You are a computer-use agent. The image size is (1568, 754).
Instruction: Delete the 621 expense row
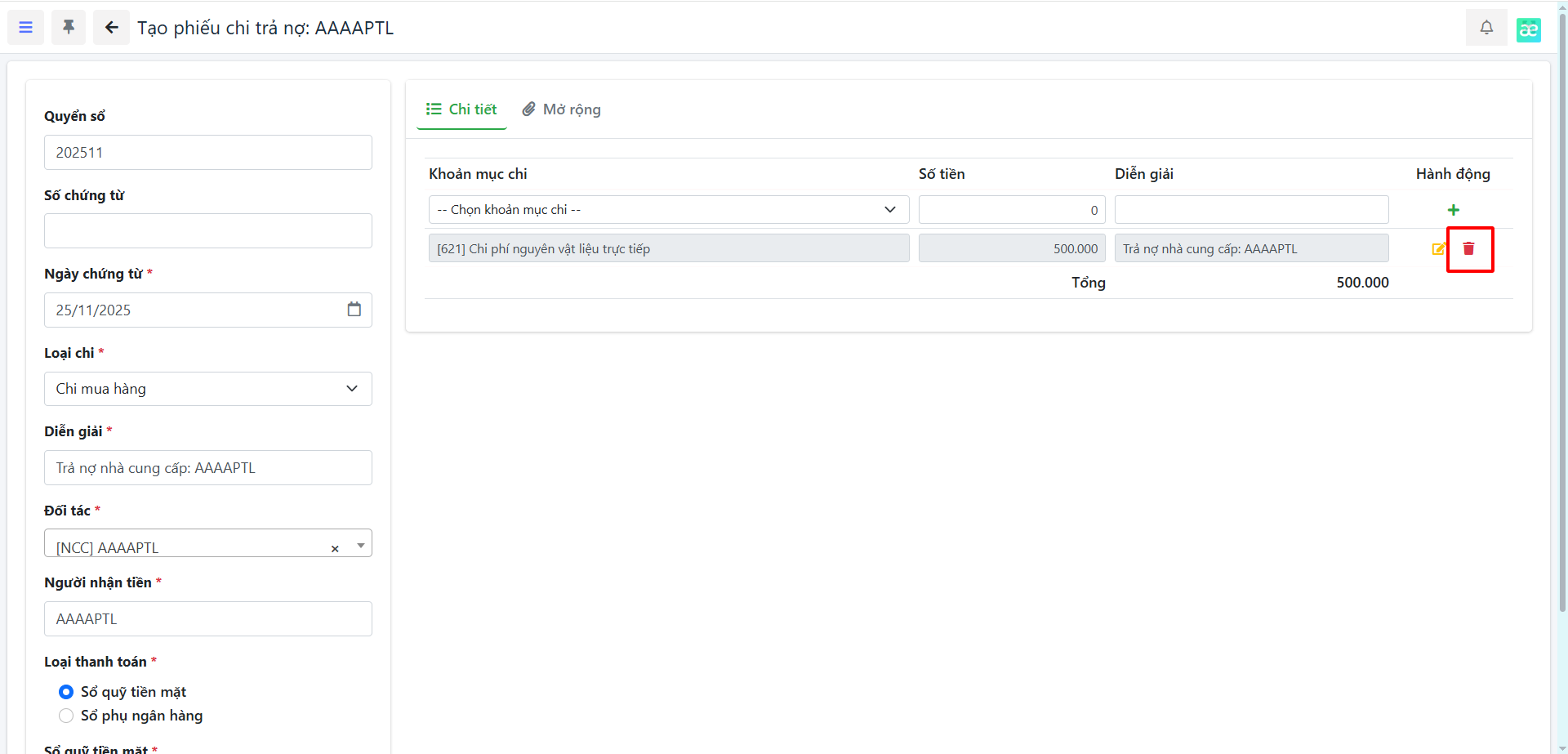click(x=1468, y=249)
